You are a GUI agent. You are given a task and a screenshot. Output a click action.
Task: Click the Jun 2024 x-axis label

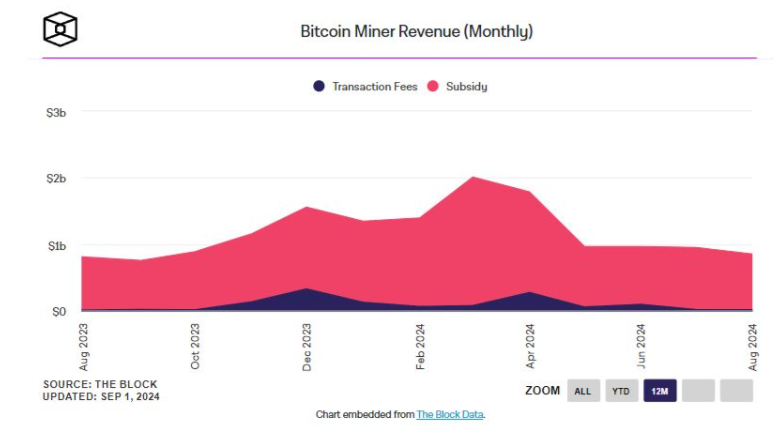tap(641, 345)
